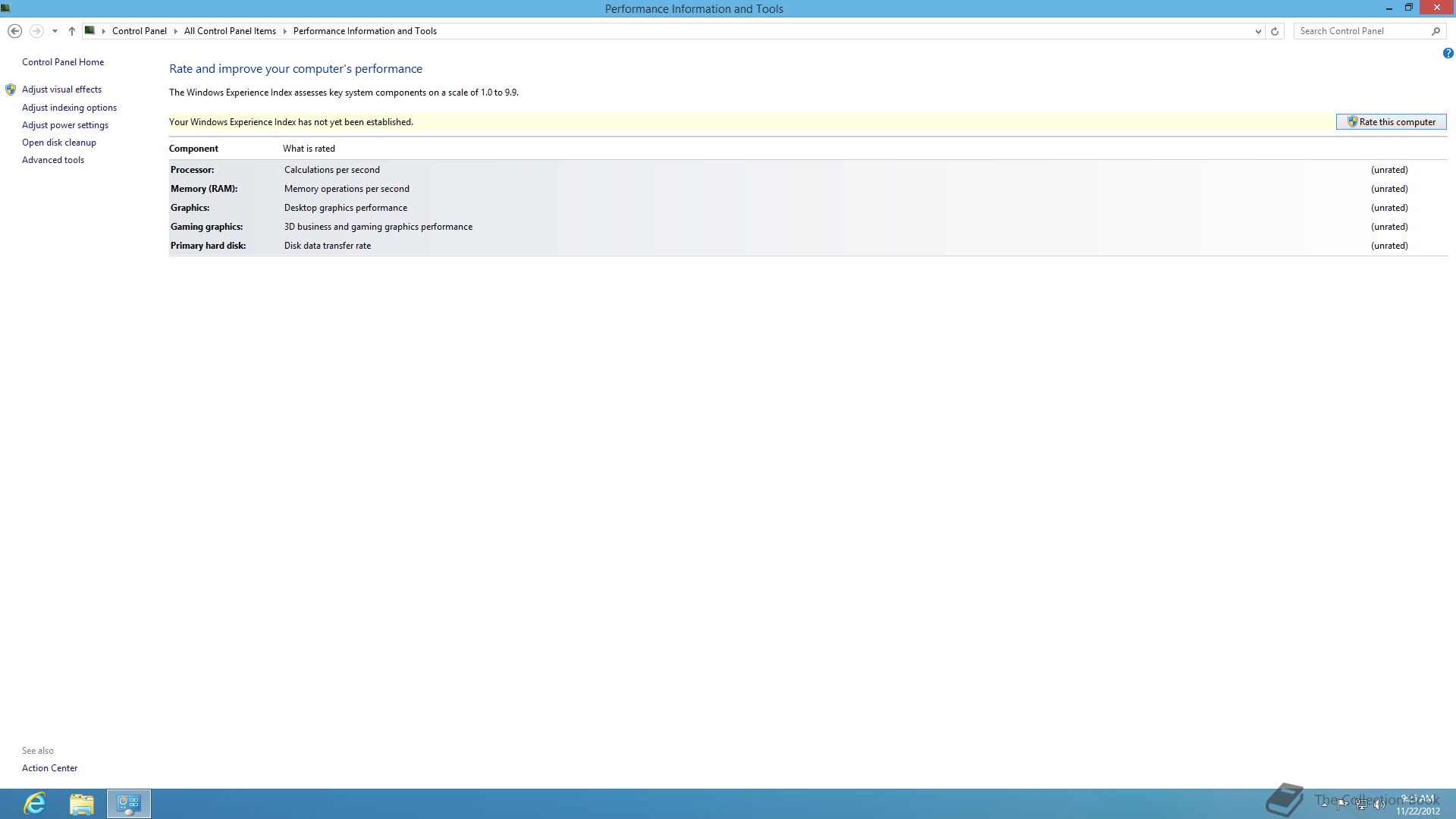Close the Performance Information and Tools window
This screenshot has height=819, width=1456.
click(x=1437, y=8)
